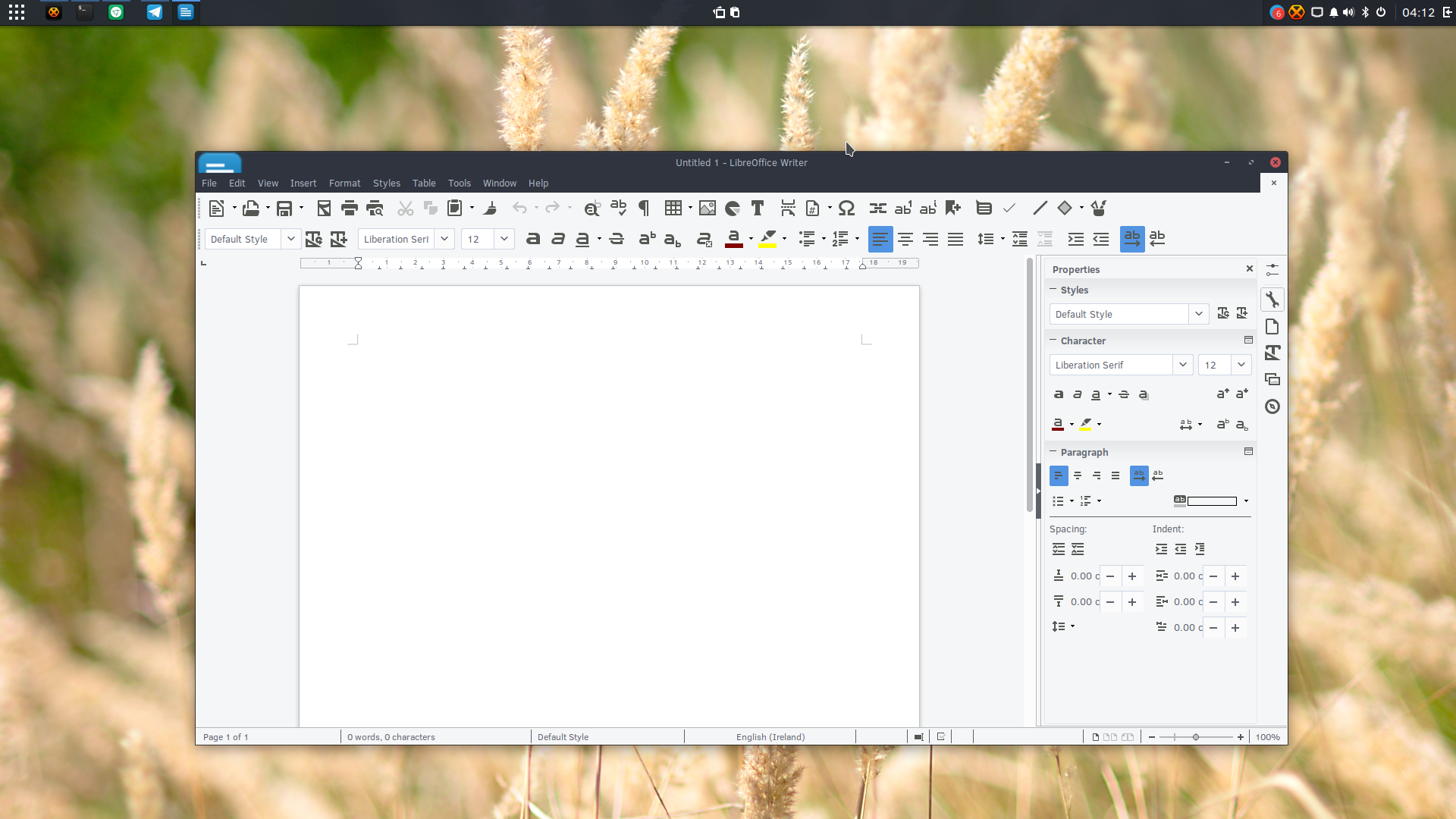The height and width of the screenshot is (819, 1456).
Task: Expand the font size dropdown in the toolbar
Action: click(504, 239)
